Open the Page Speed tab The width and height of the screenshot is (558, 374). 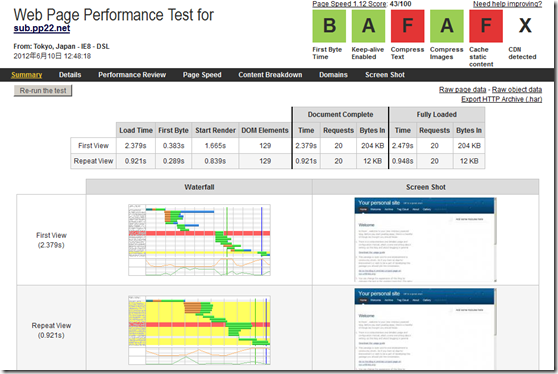pyautogui.click(x=202, y=75)
